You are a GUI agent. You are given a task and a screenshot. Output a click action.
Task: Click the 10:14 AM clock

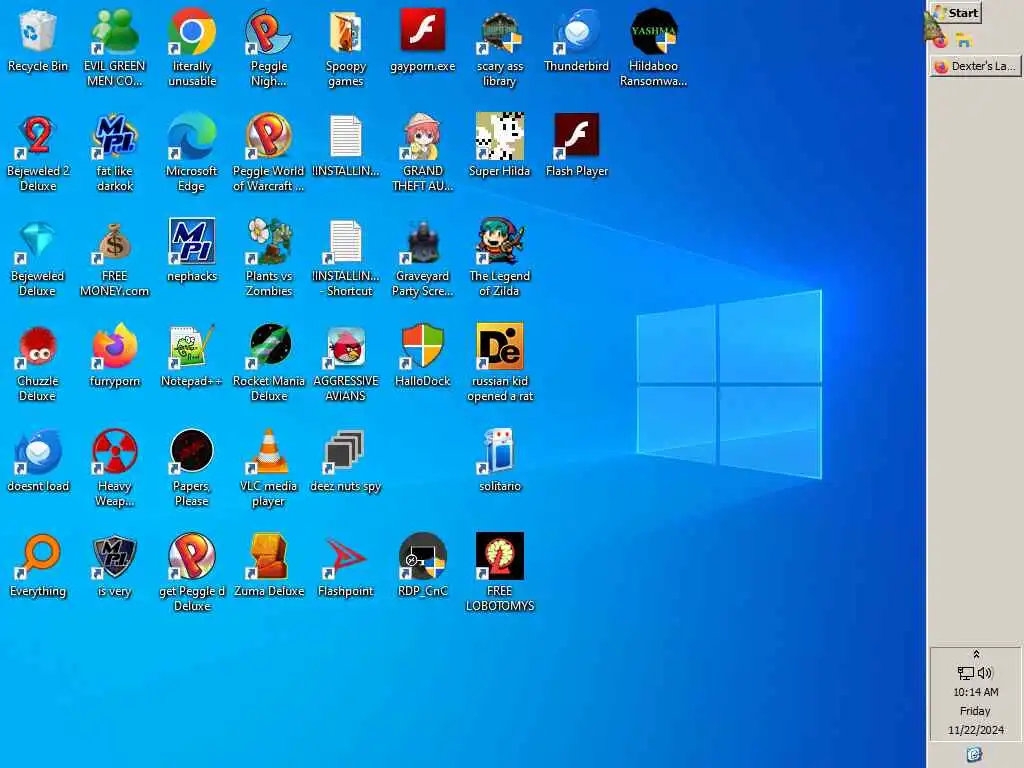pos(976,692)
